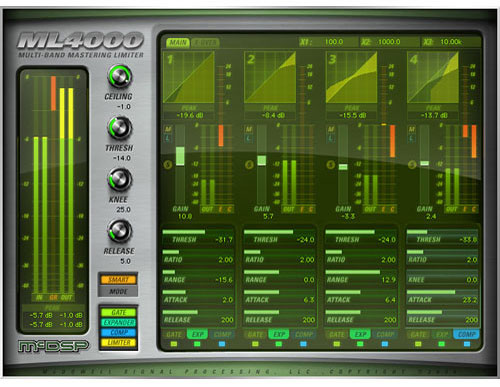Click the CEILING knob
This screenshot has width=500, height=387.
(x=119, y=76)
